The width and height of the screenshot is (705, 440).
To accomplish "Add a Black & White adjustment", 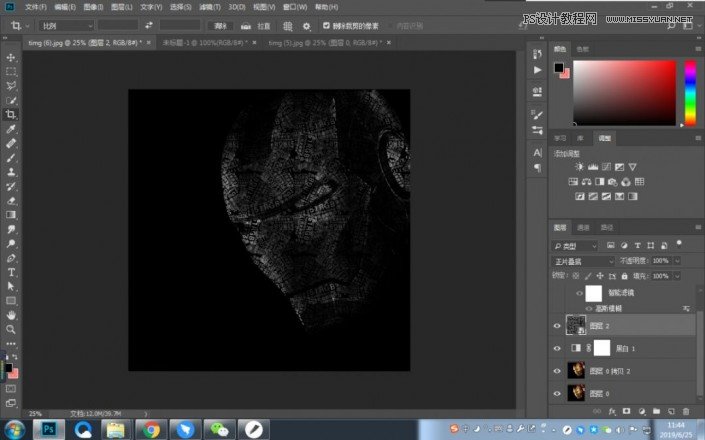I will (x=599, y=182).
